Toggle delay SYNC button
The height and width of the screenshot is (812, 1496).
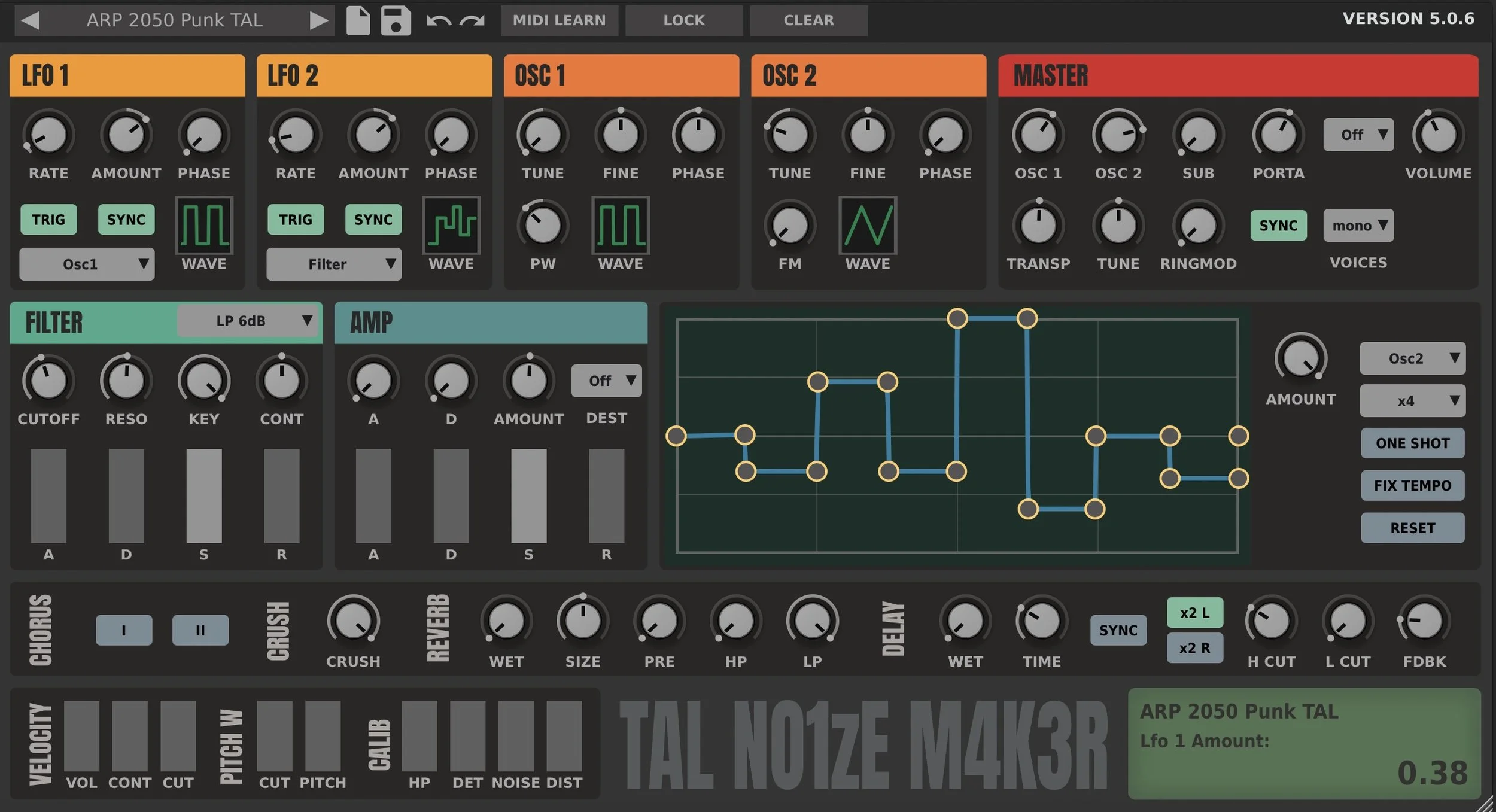pyautogui.click(x=1118, y=630)
